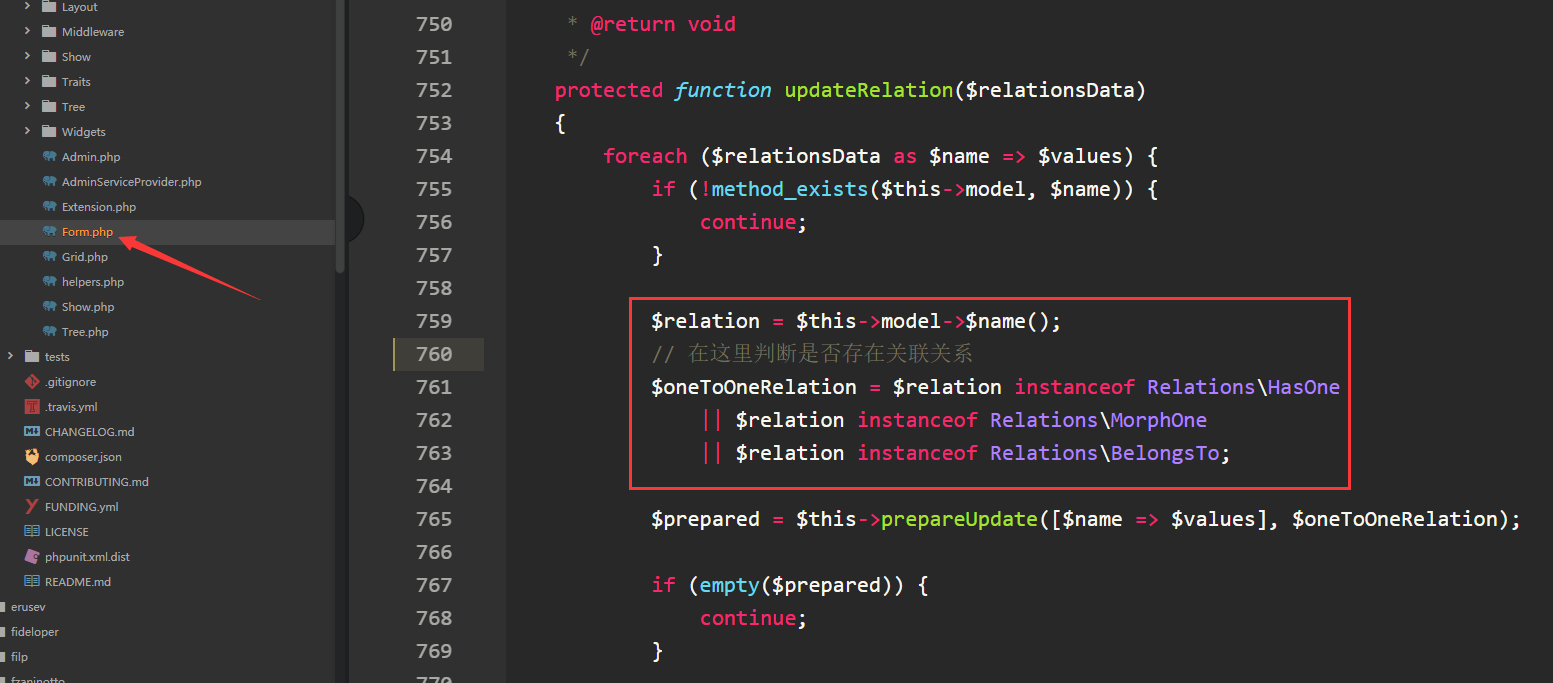Open Grid.php in the sidebar
Screen dimensions: 1553x683
(85, 257)
